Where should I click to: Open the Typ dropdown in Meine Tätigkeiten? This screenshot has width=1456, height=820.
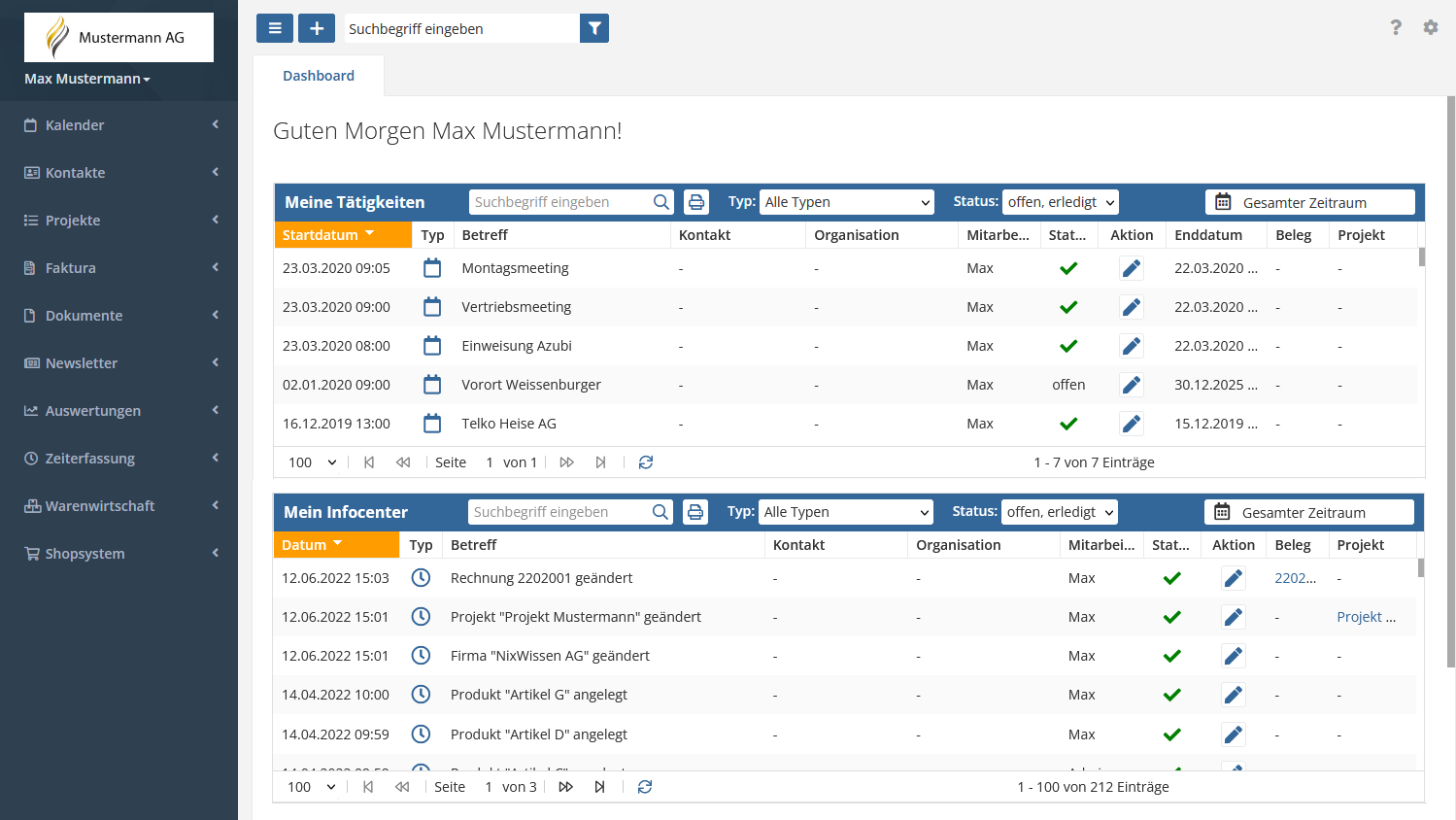point(847,202)
